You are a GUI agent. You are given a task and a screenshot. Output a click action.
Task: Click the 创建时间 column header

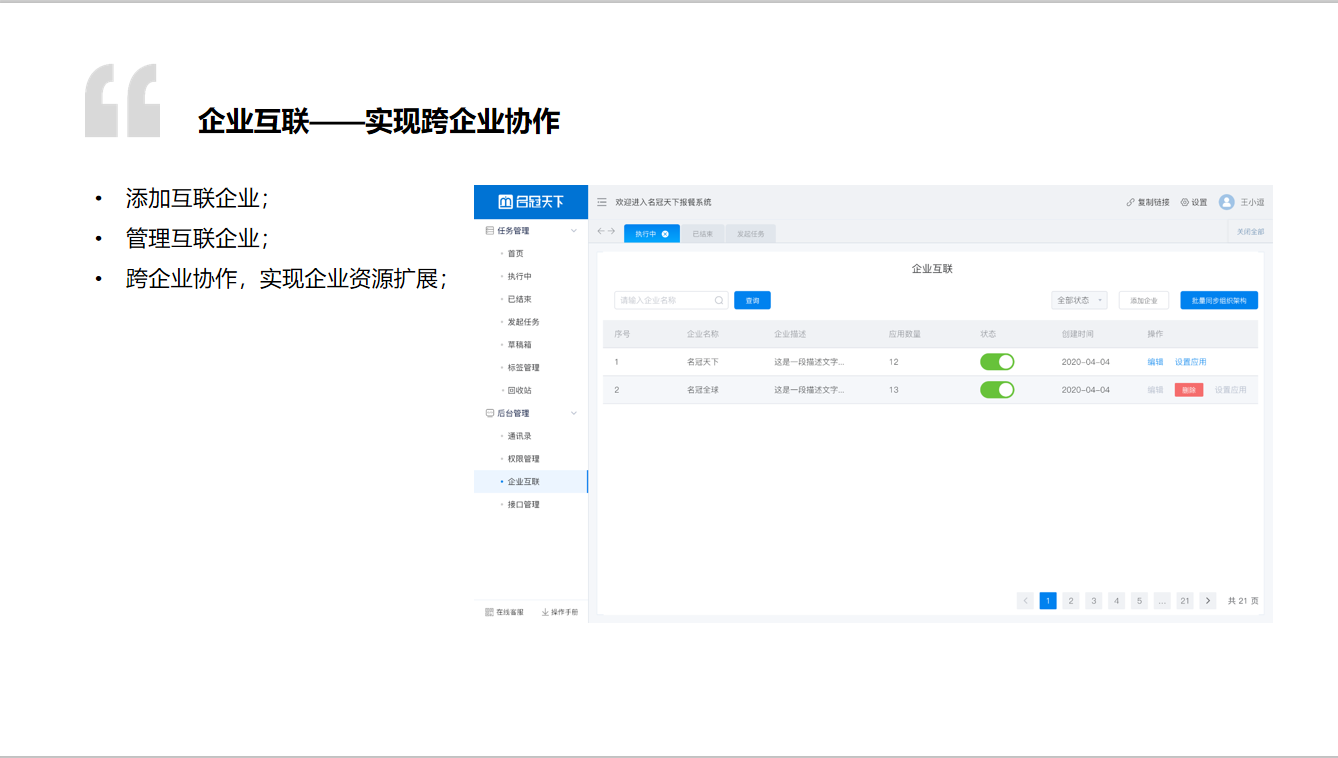point(1078,334)
